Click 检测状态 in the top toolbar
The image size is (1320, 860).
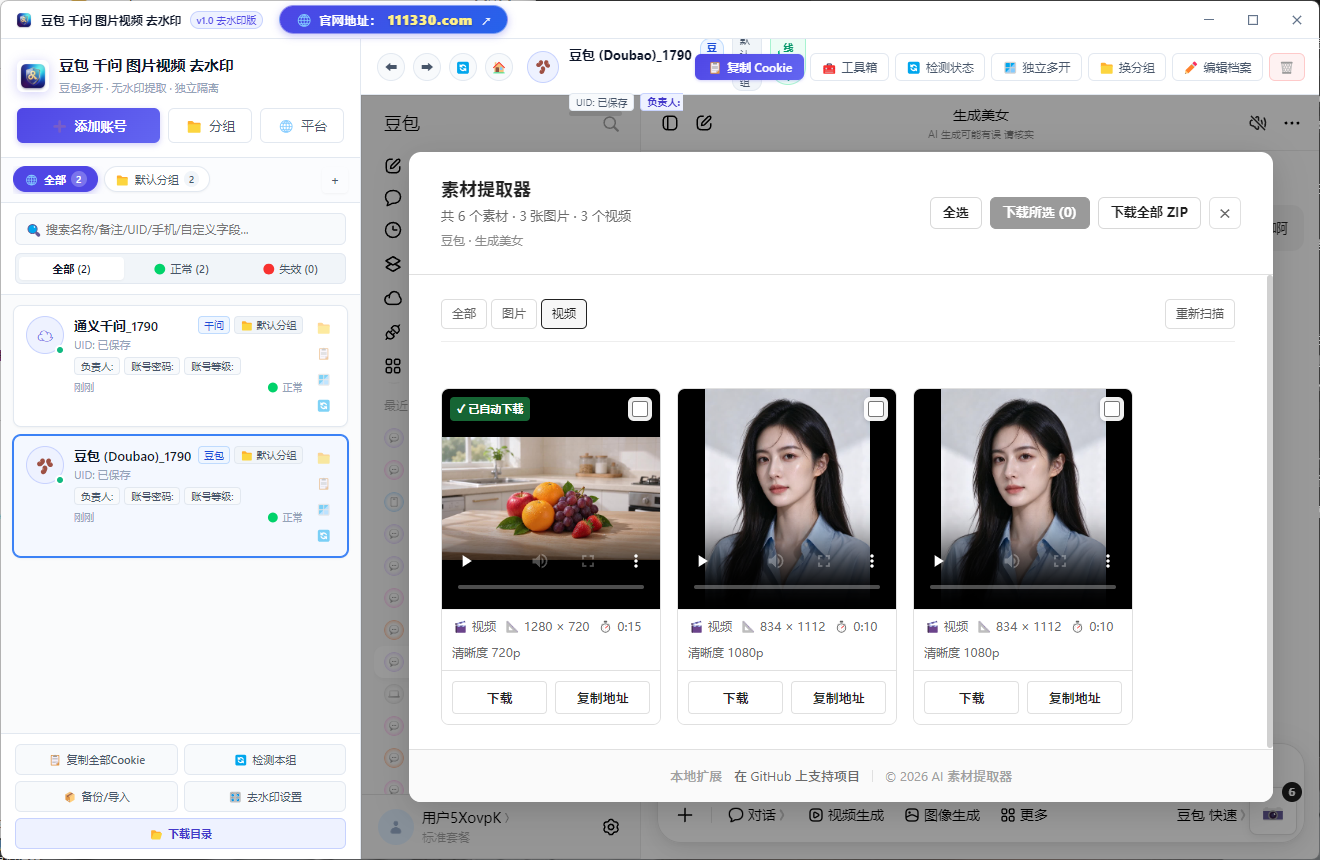point(940,67)
